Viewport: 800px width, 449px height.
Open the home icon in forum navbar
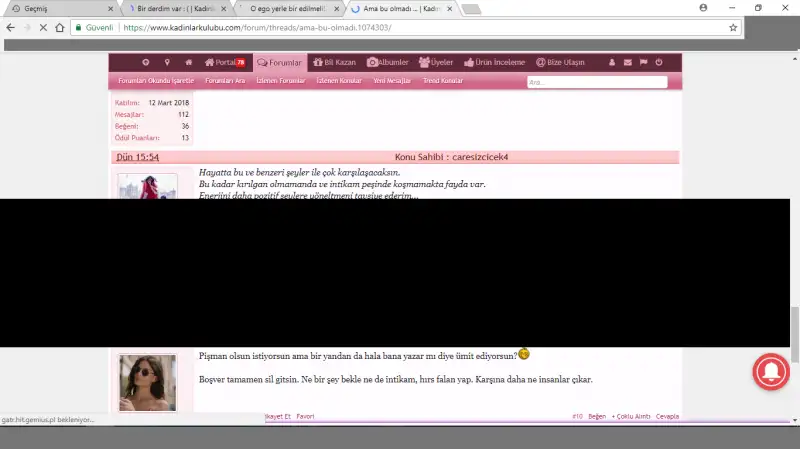coord(188,62)
